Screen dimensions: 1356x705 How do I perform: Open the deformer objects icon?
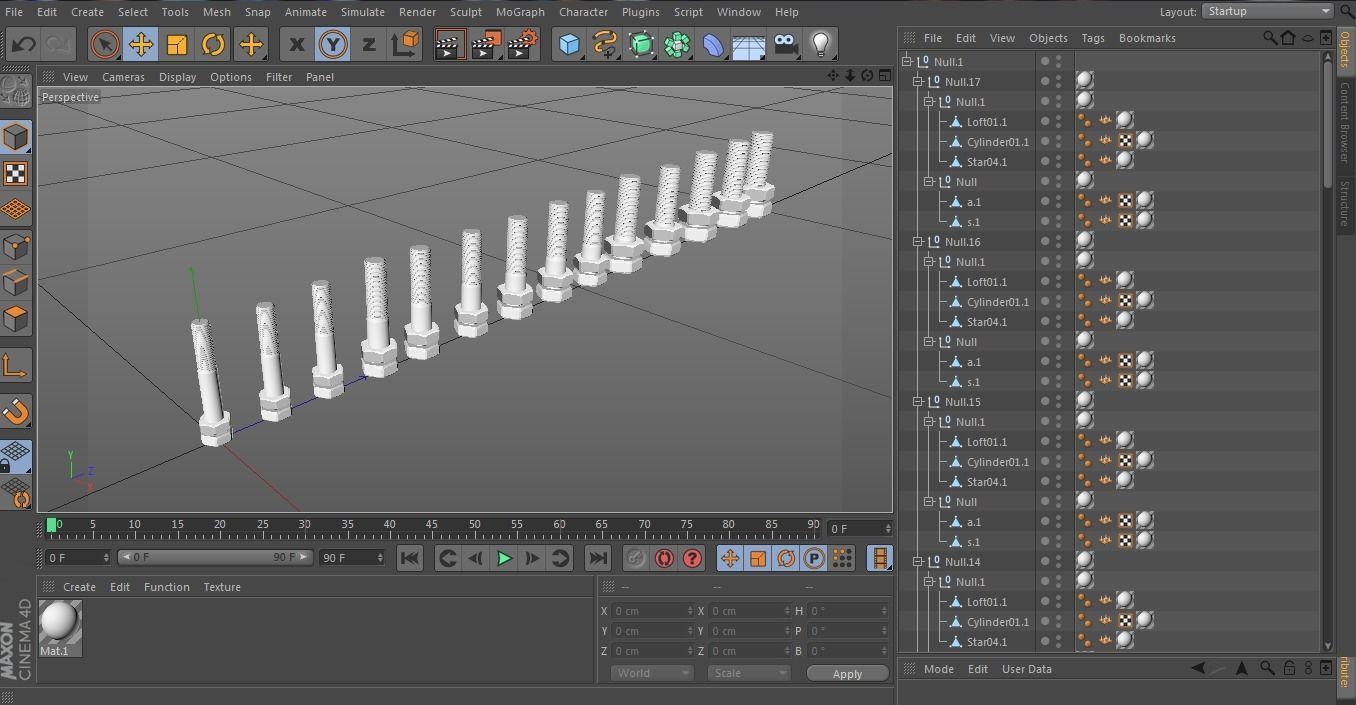[713, 44]
